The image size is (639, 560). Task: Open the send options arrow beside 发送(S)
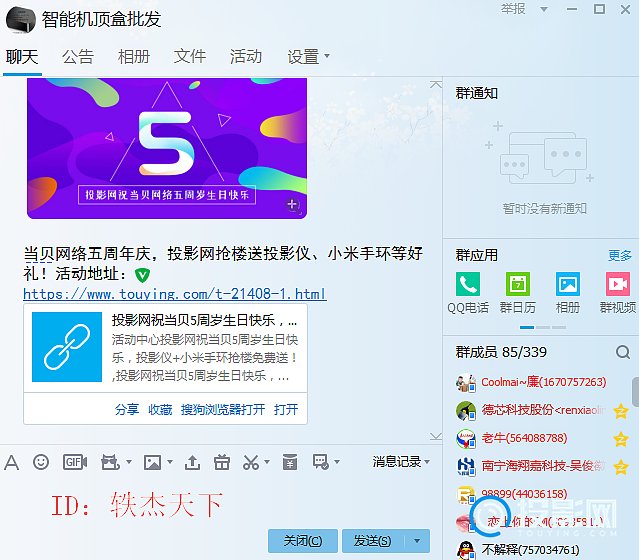point(417,541)
